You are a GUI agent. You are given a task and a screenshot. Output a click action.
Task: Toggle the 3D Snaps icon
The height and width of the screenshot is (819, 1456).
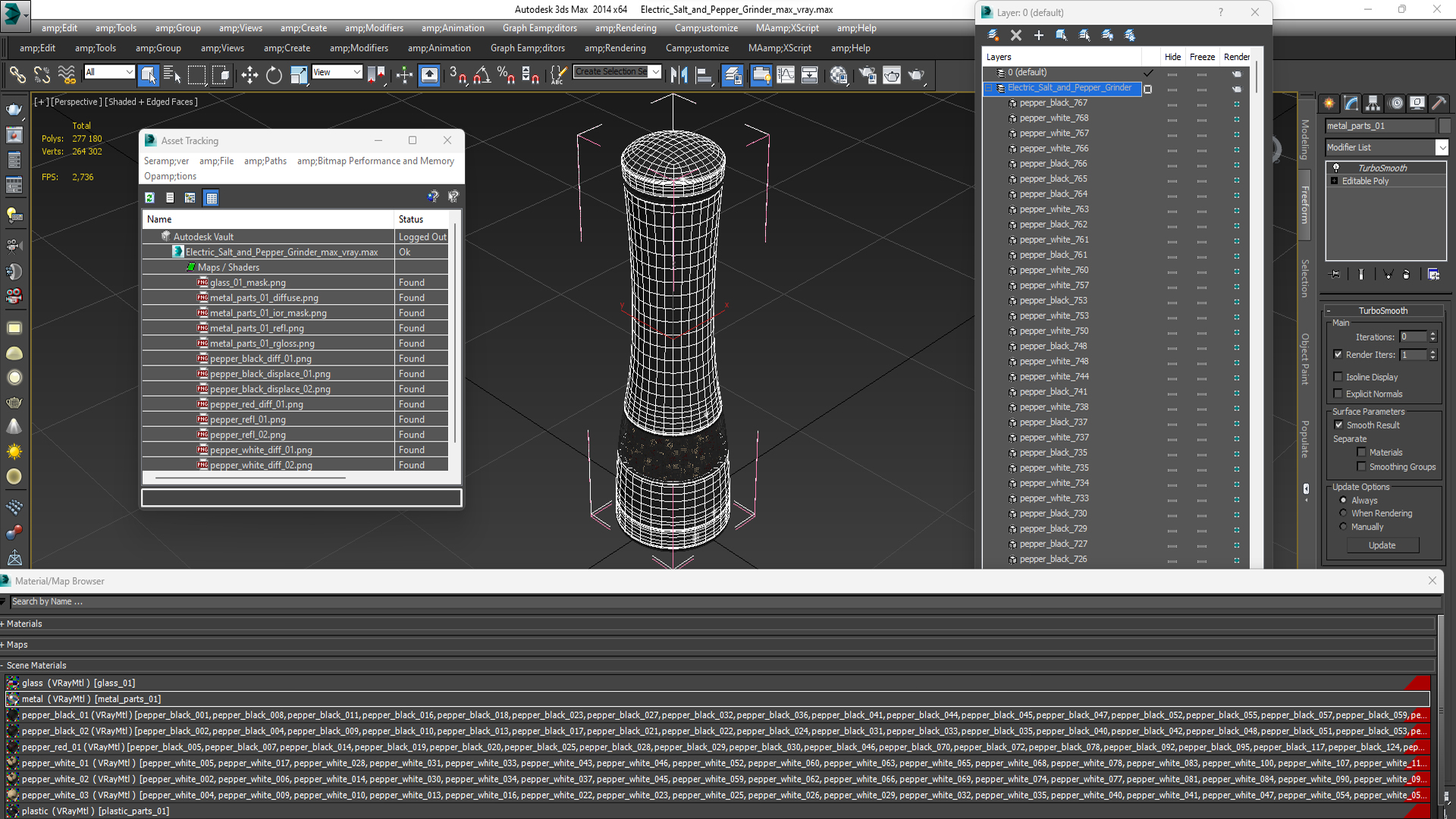click(x=457, y=74)
